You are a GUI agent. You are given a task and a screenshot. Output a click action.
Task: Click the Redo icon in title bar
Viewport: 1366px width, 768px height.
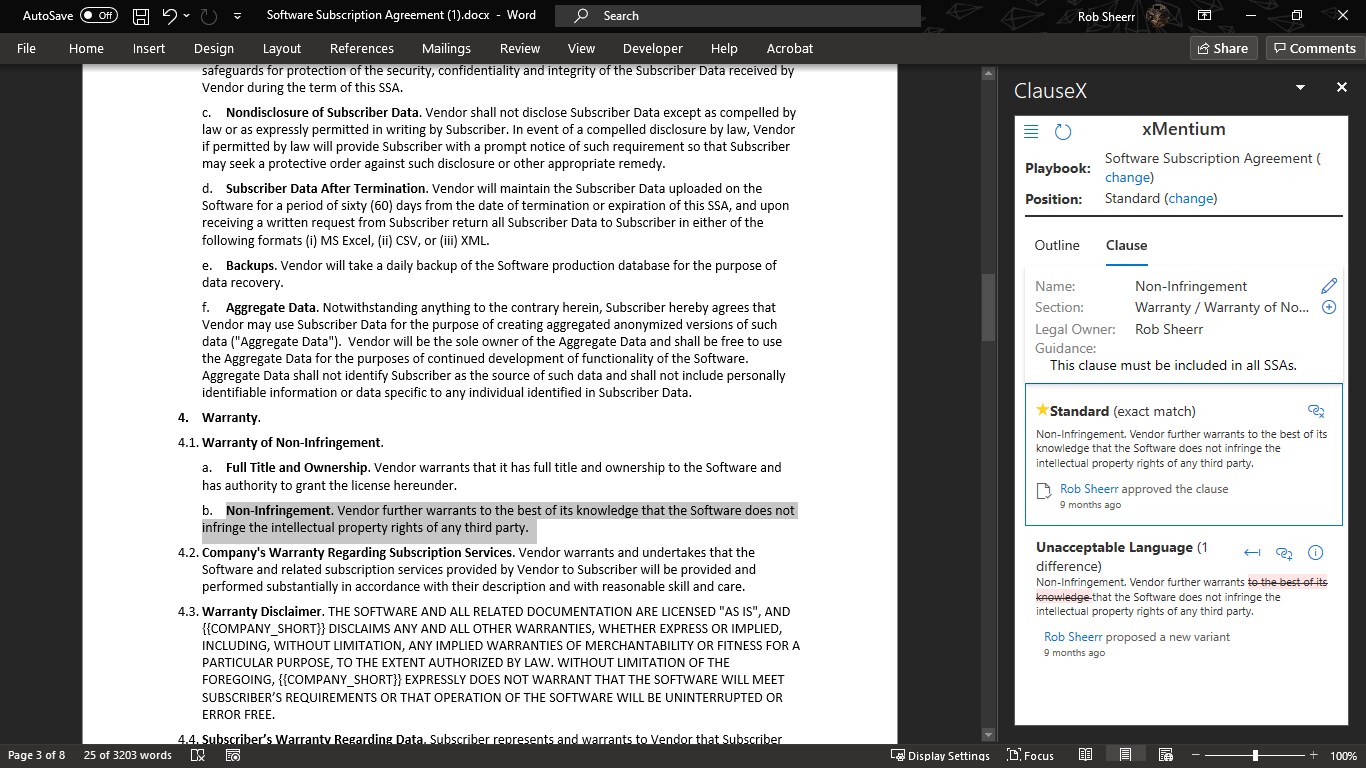pos(208,16)
